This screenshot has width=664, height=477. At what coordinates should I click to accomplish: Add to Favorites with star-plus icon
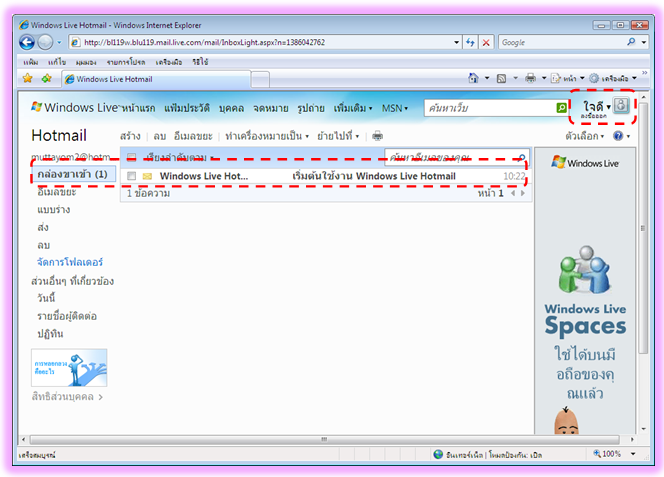47,78
